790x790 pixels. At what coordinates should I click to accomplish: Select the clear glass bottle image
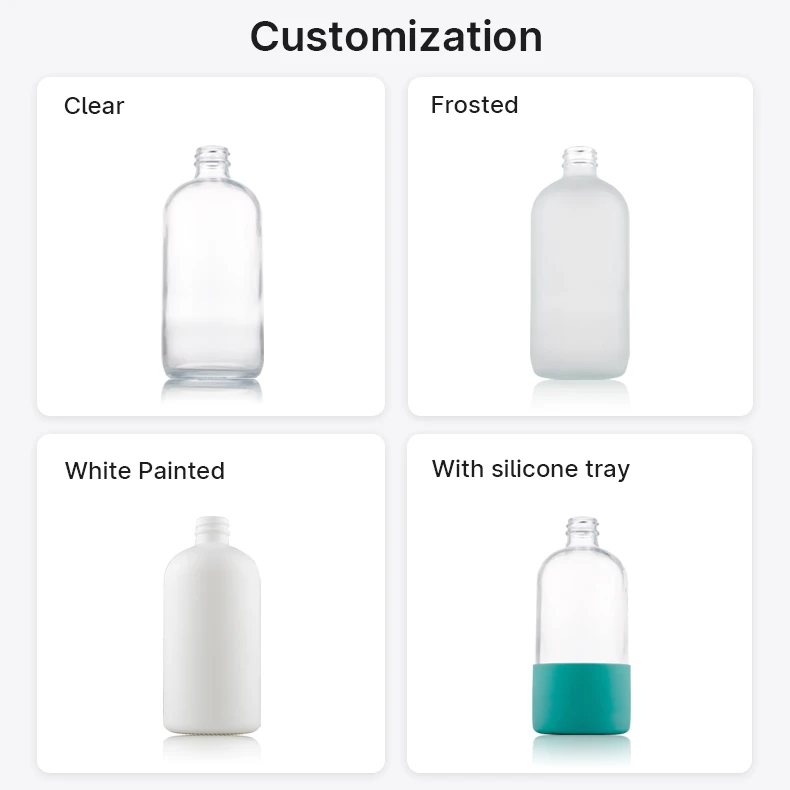coord(212,270)
